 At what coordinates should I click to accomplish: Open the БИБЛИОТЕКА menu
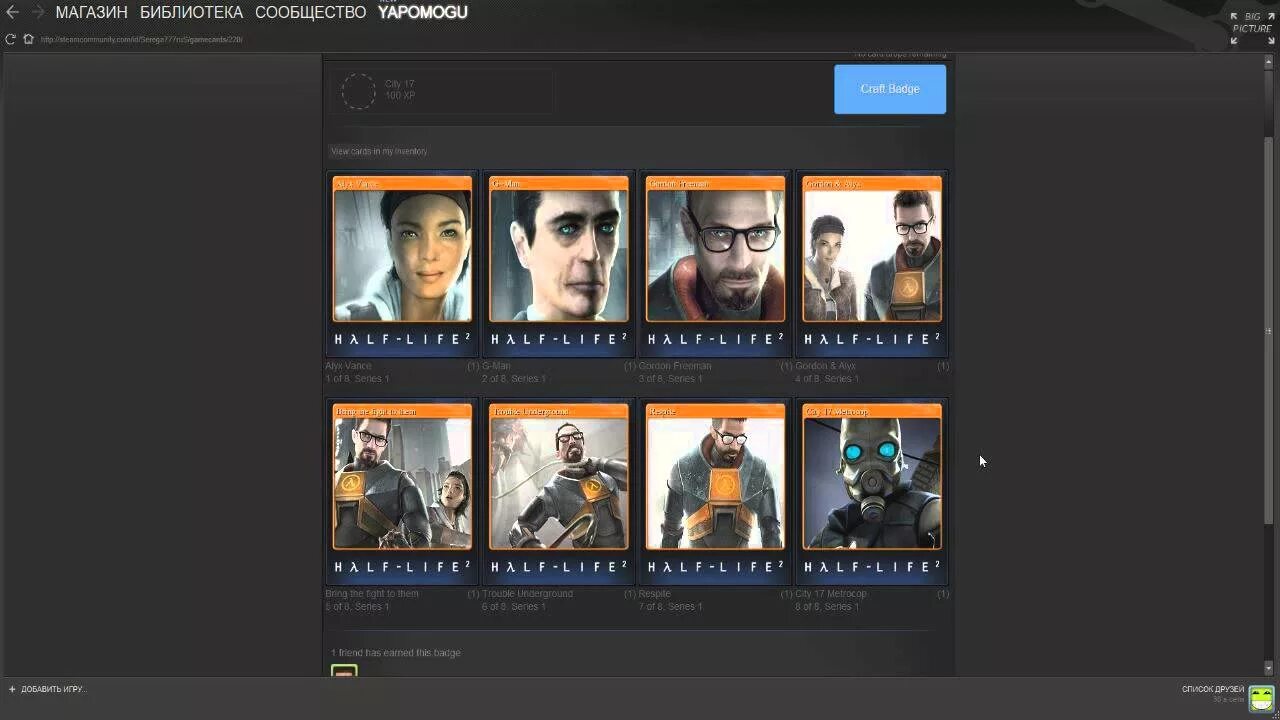(x=191, y=13)
